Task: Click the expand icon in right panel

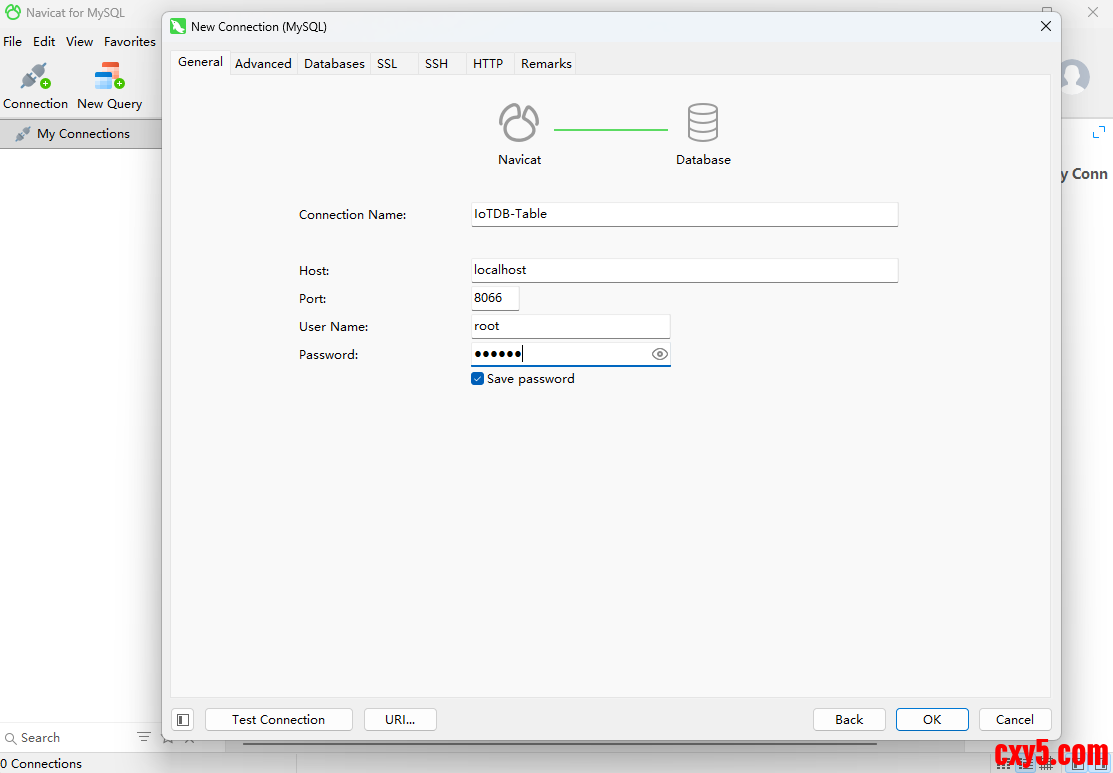Action: (1099, 132)
